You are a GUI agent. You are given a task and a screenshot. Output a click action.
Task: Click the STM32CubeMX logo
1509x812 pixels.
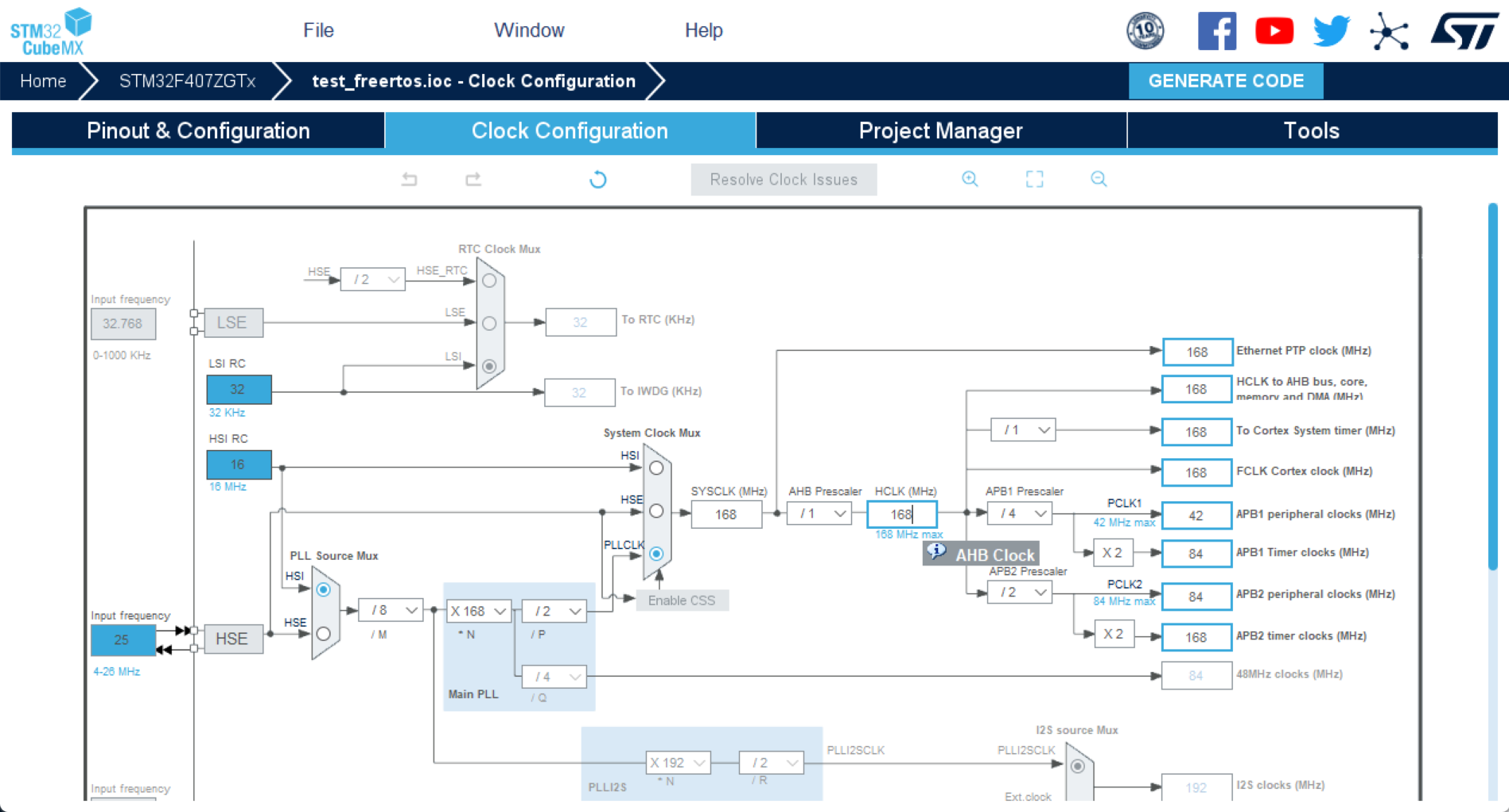[51, 32]
